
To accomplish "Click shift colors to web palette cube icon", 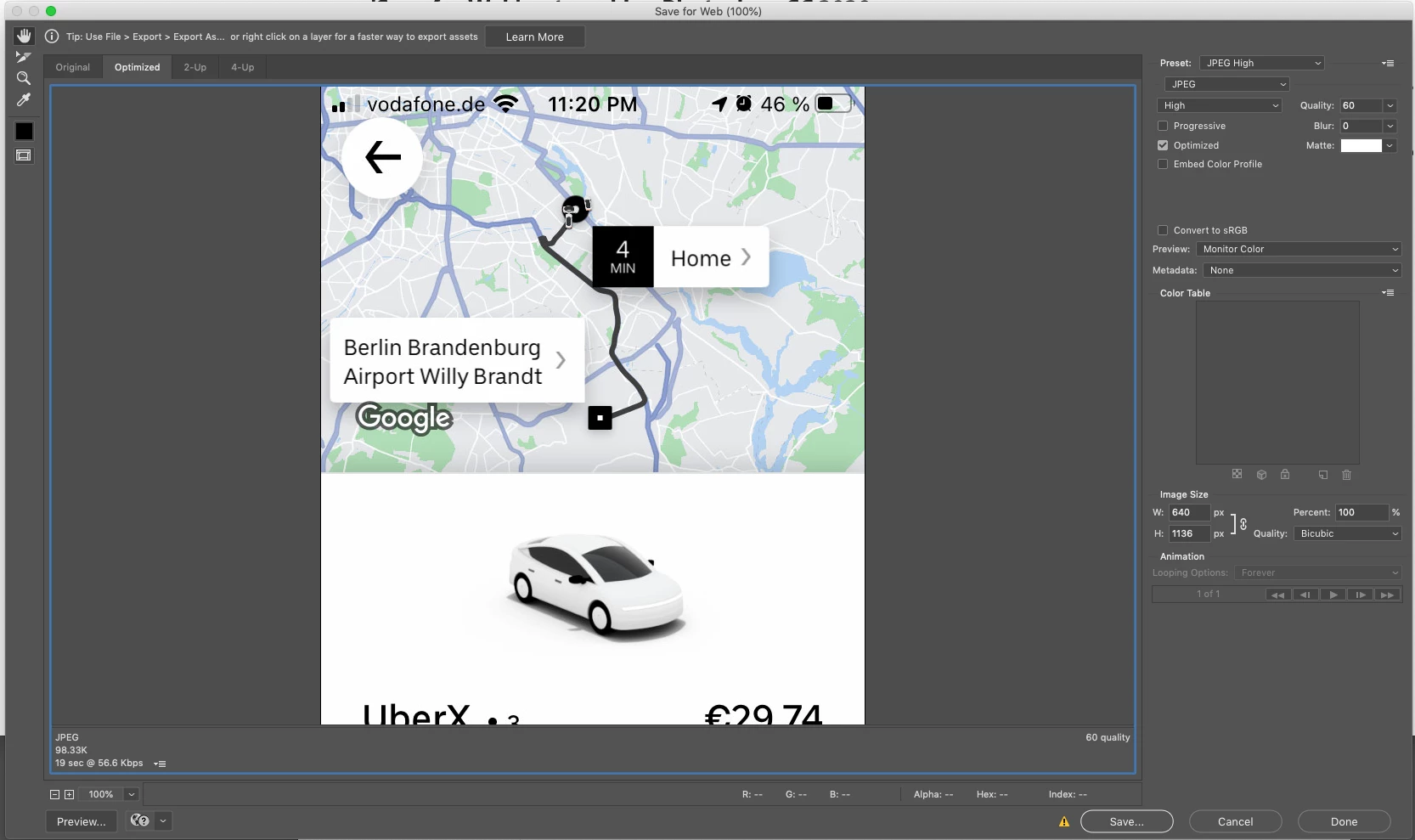I will coord(1261,474).
